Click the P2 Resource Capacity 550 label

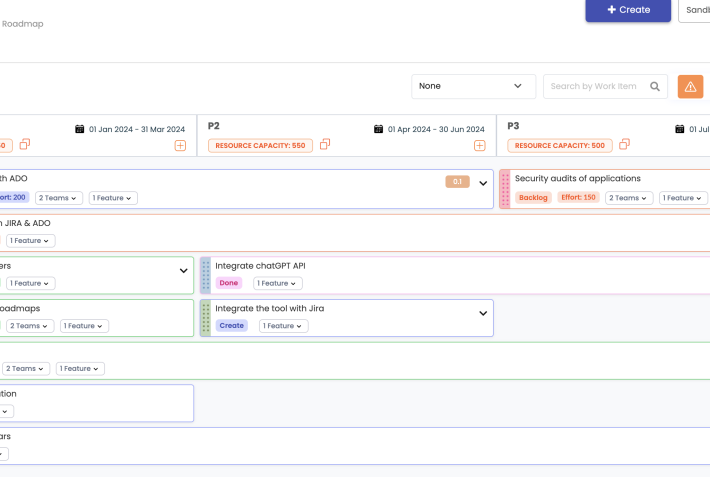(260, 146)
